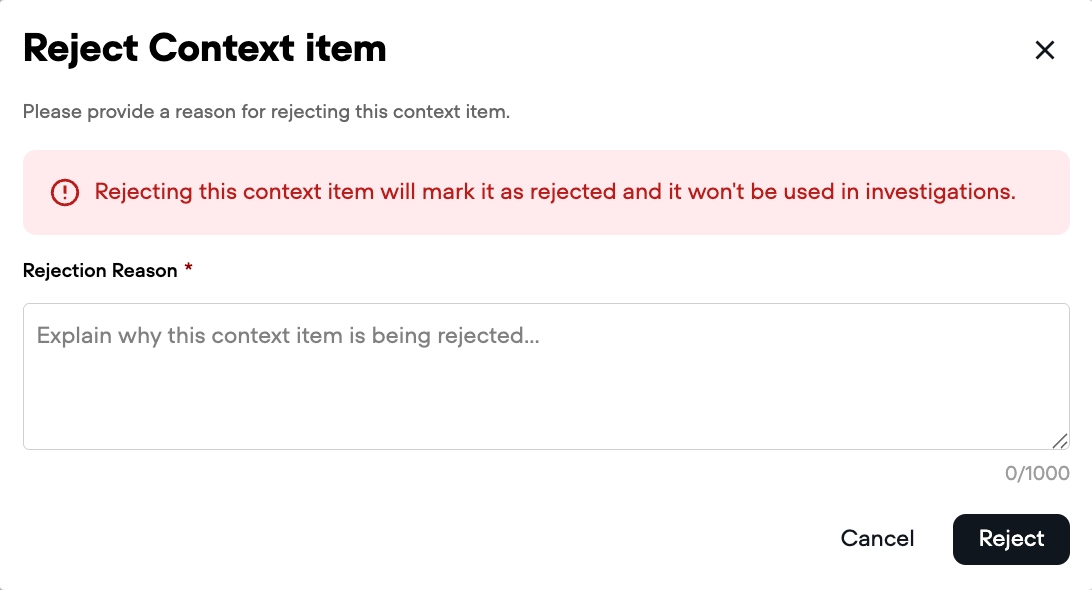Confirm with the black Reject button
The width and height of the screenshot is (1092, 590).
(x=1011, y=539)
